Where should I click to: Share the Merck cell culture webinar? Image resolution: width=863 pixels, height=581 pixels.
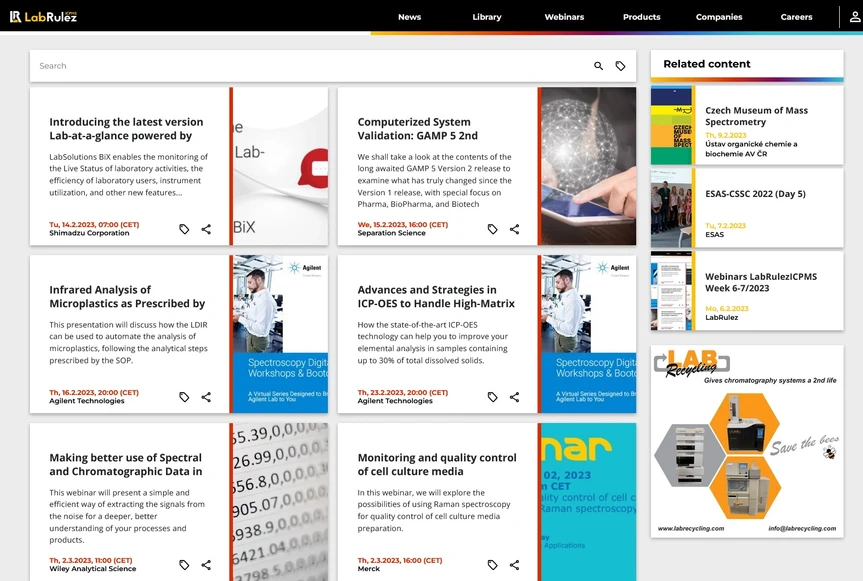click(514, 564)
